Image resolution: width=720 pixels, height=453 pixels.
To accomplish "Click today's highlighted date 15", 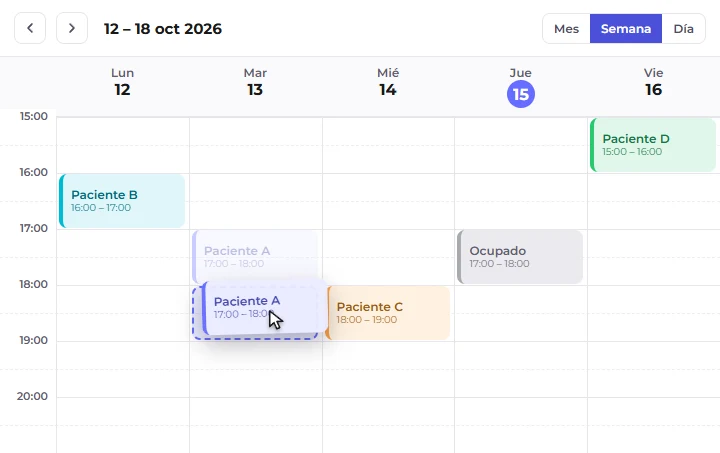I will tap(521, 94).
